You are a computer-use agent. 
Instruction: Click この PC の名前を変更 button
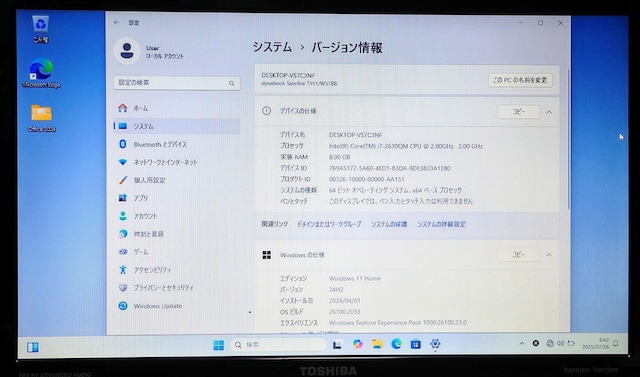pyautogui.click(x=520, y=80)
